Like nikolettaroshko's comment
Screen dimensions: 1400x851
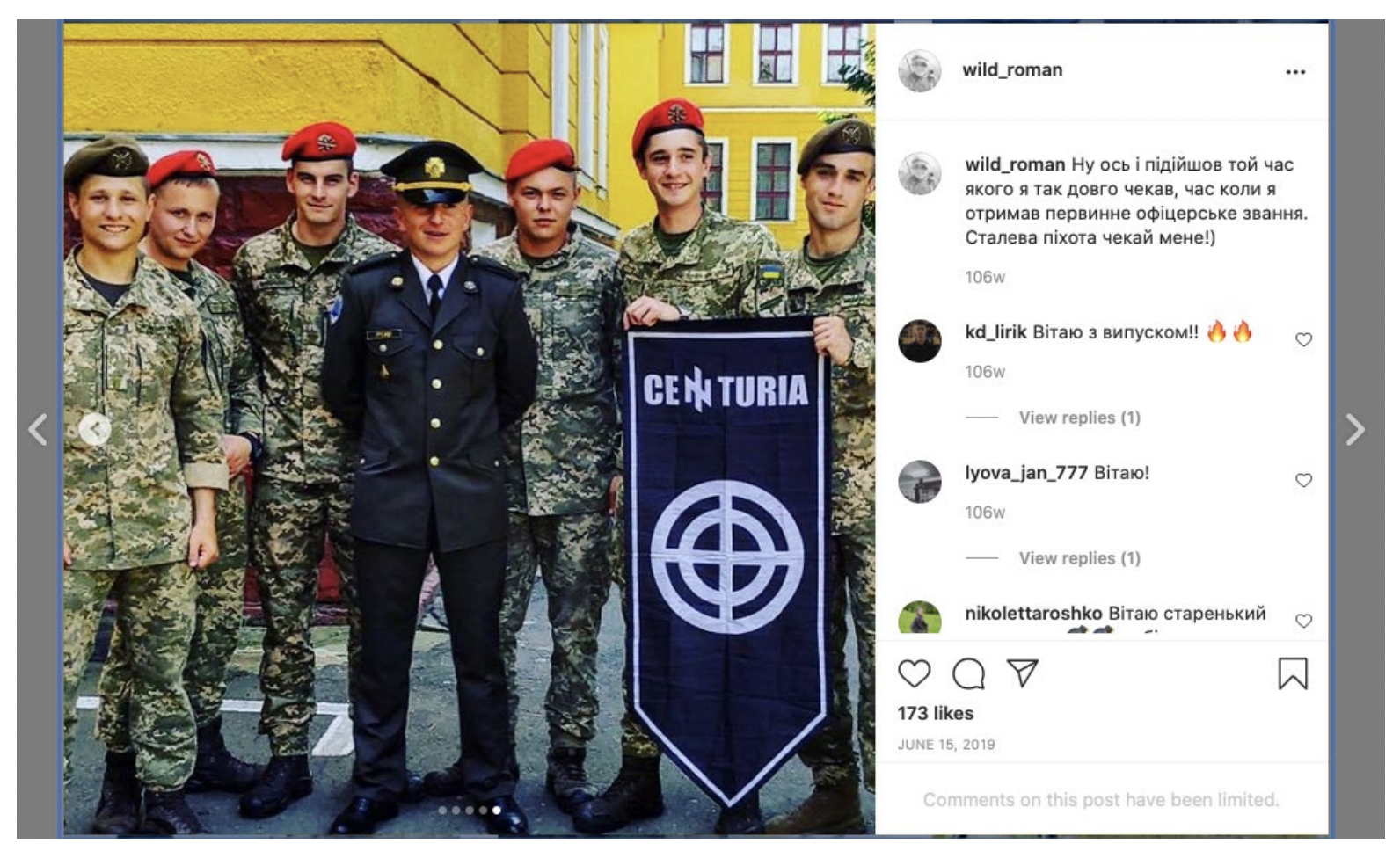click(x=1303, y=621)
